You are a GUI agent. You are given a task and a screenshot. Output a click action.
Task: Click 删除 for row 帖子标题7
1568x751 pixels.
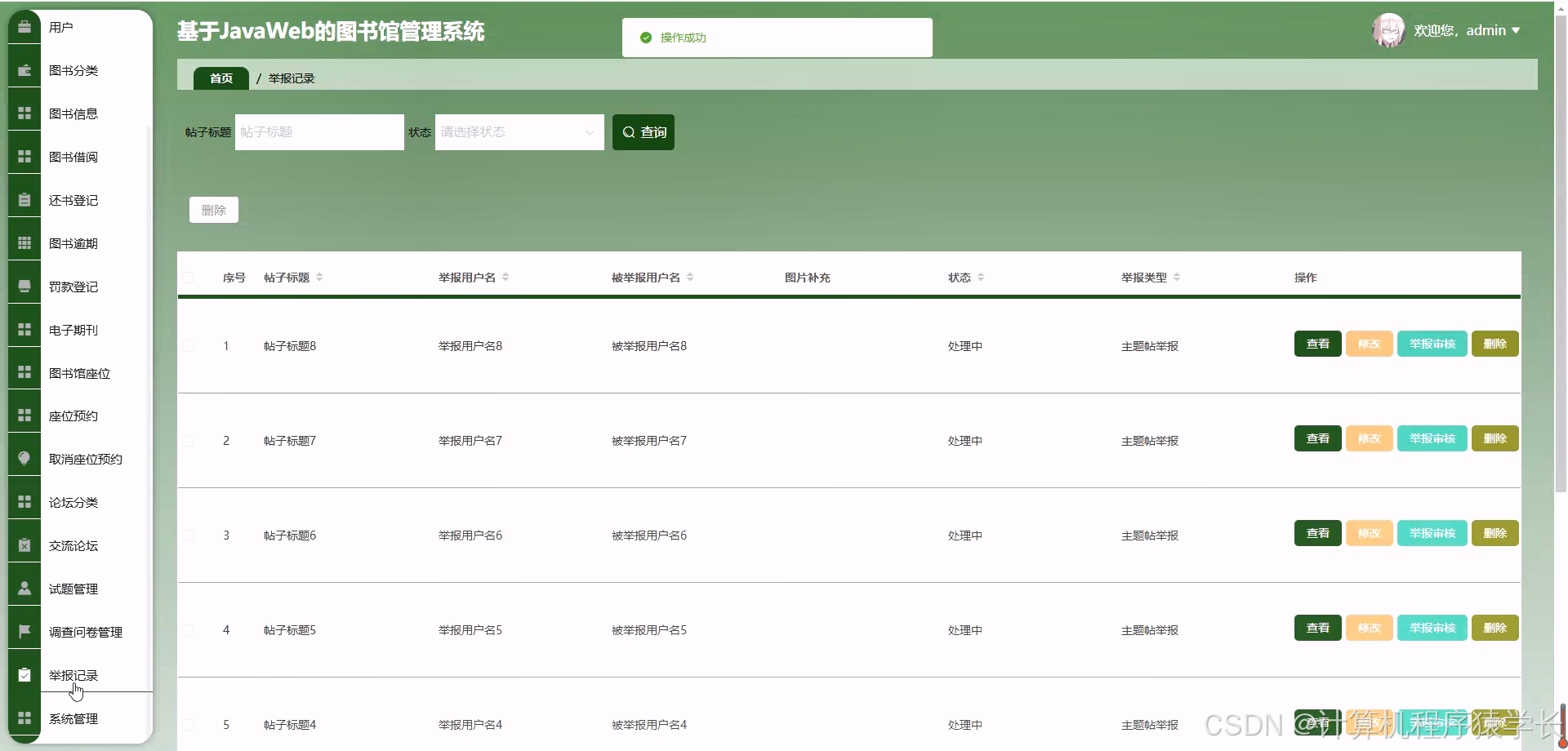(x=1495, y=438)
